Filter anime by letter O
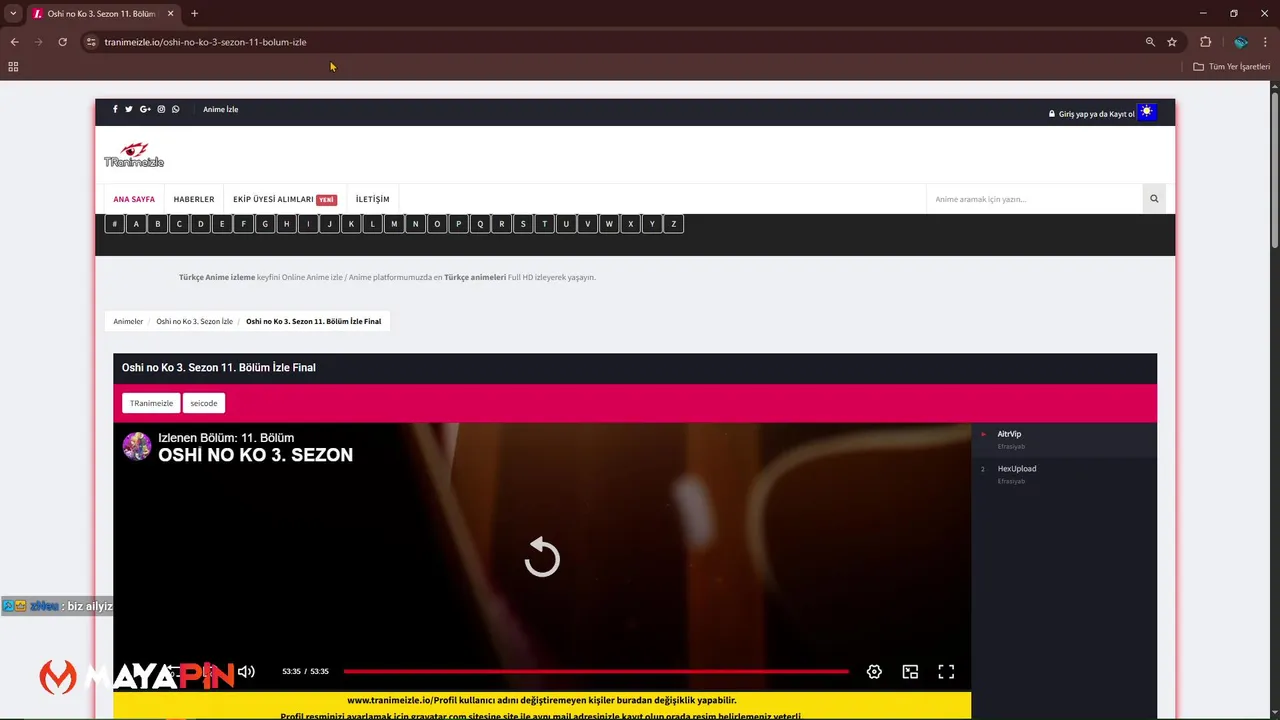Screen dimensions: 1280x720 (x=437, y=224)
